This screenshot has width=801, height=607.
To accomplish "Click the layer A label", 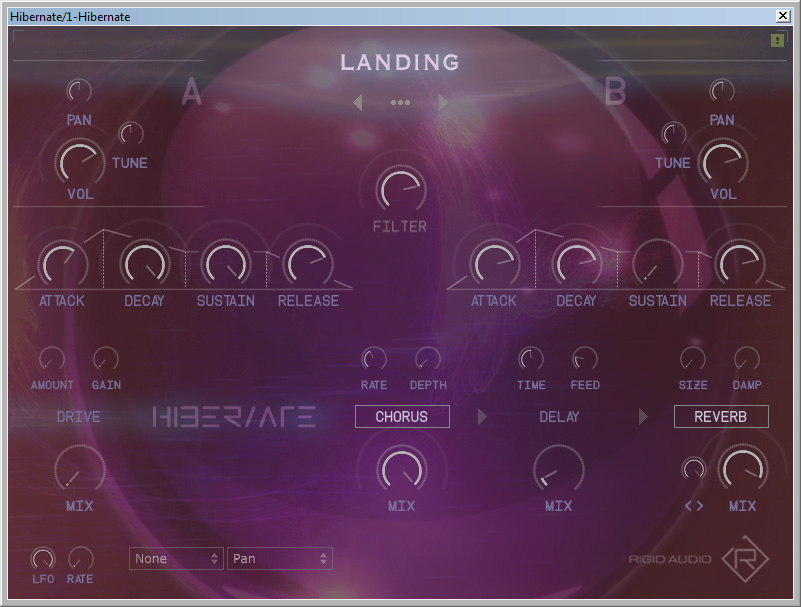I will point(192,92).
